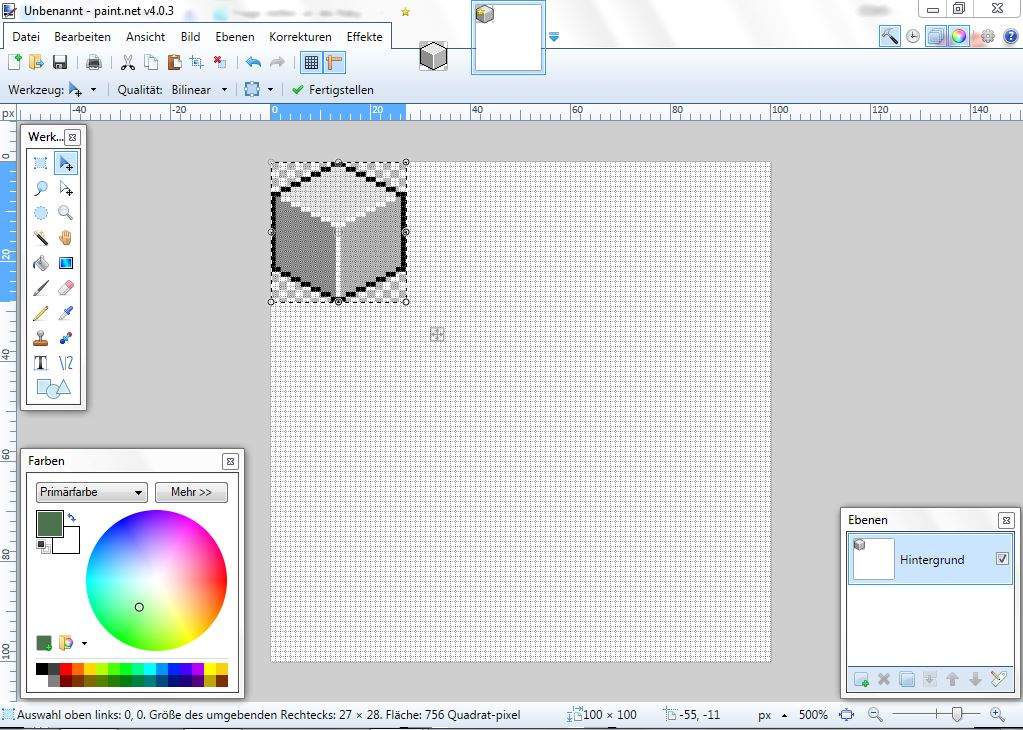Activate the Color Picker eyedropper tool
This screenshot has width=1023, height=730.
pos(66,313)
